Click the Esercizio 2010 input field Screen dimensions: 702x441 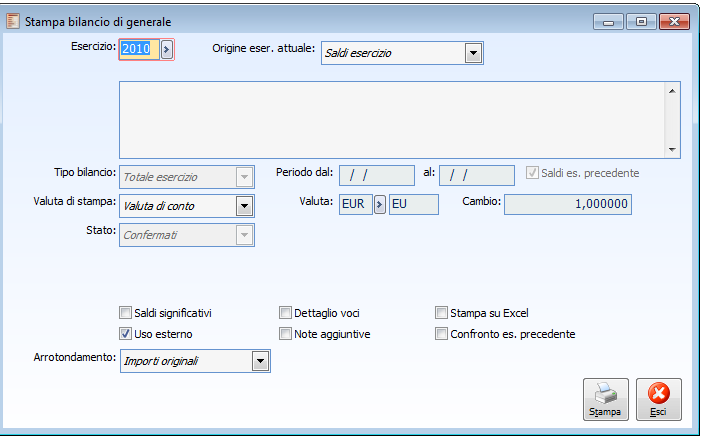click(x=139, y=49)
